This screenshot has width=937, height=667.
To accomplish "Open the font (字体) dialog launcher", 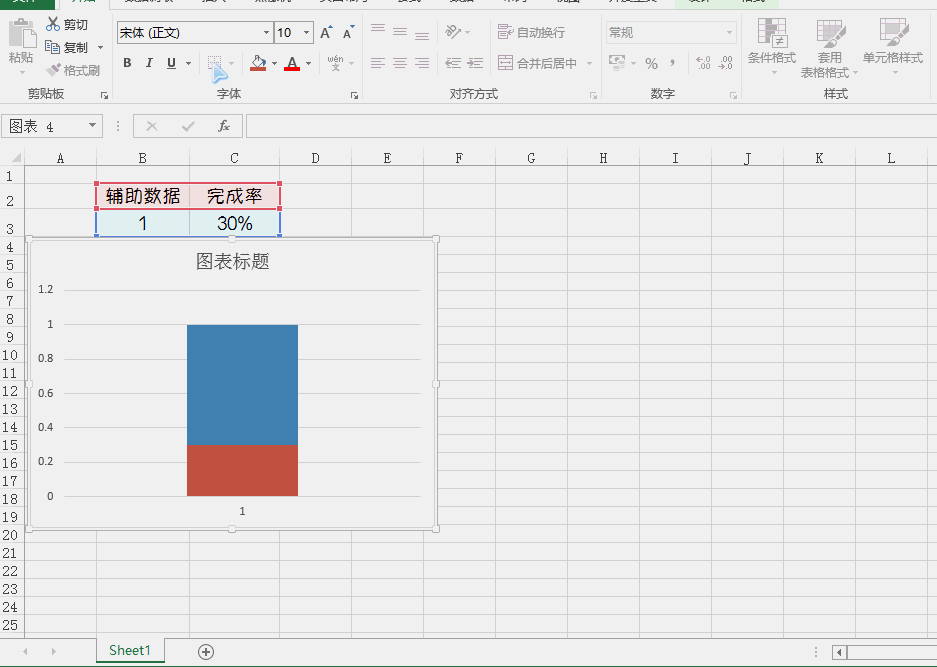I will [354, 95].
